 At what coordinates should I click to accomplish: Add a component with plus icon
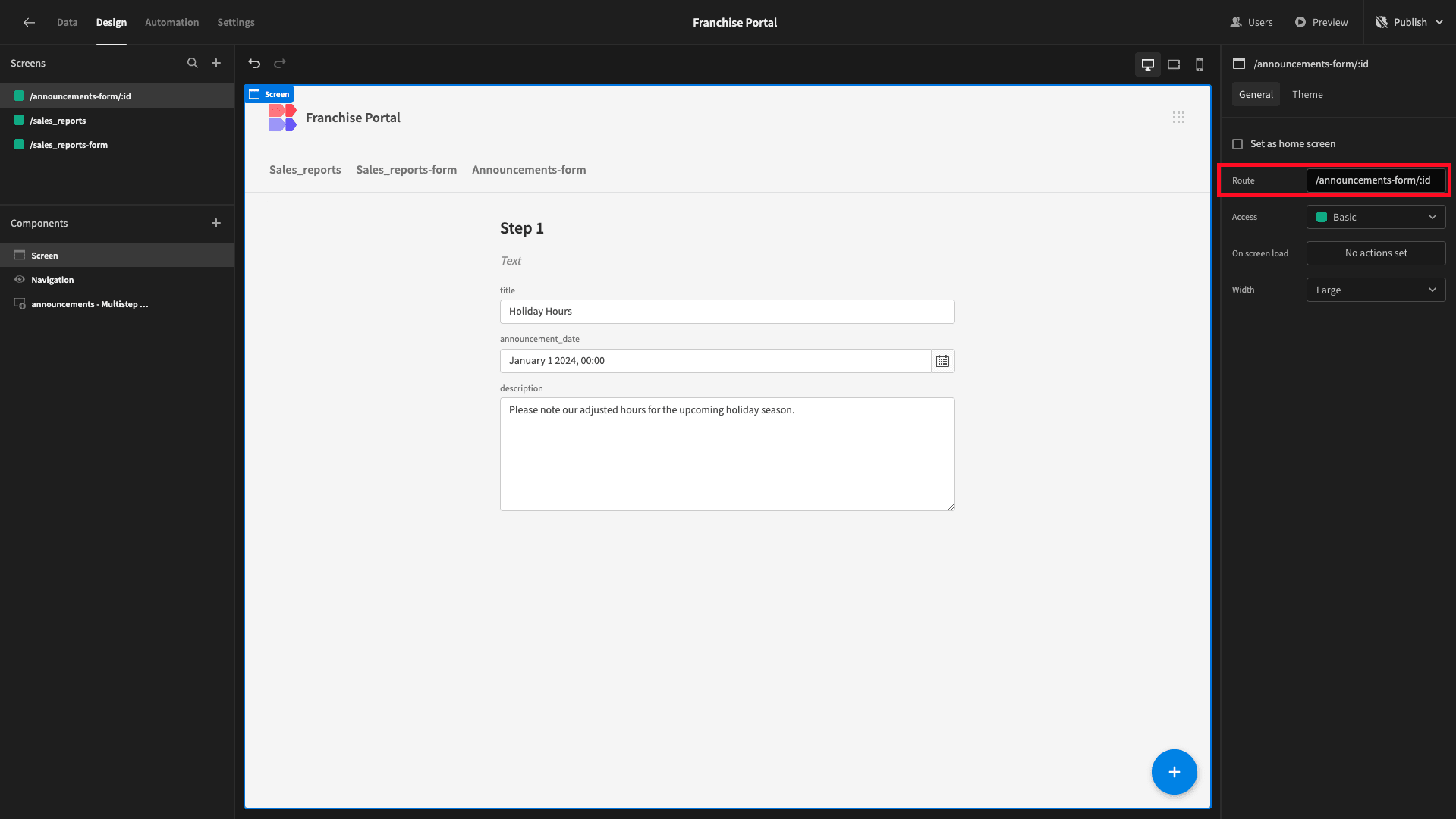216,223
